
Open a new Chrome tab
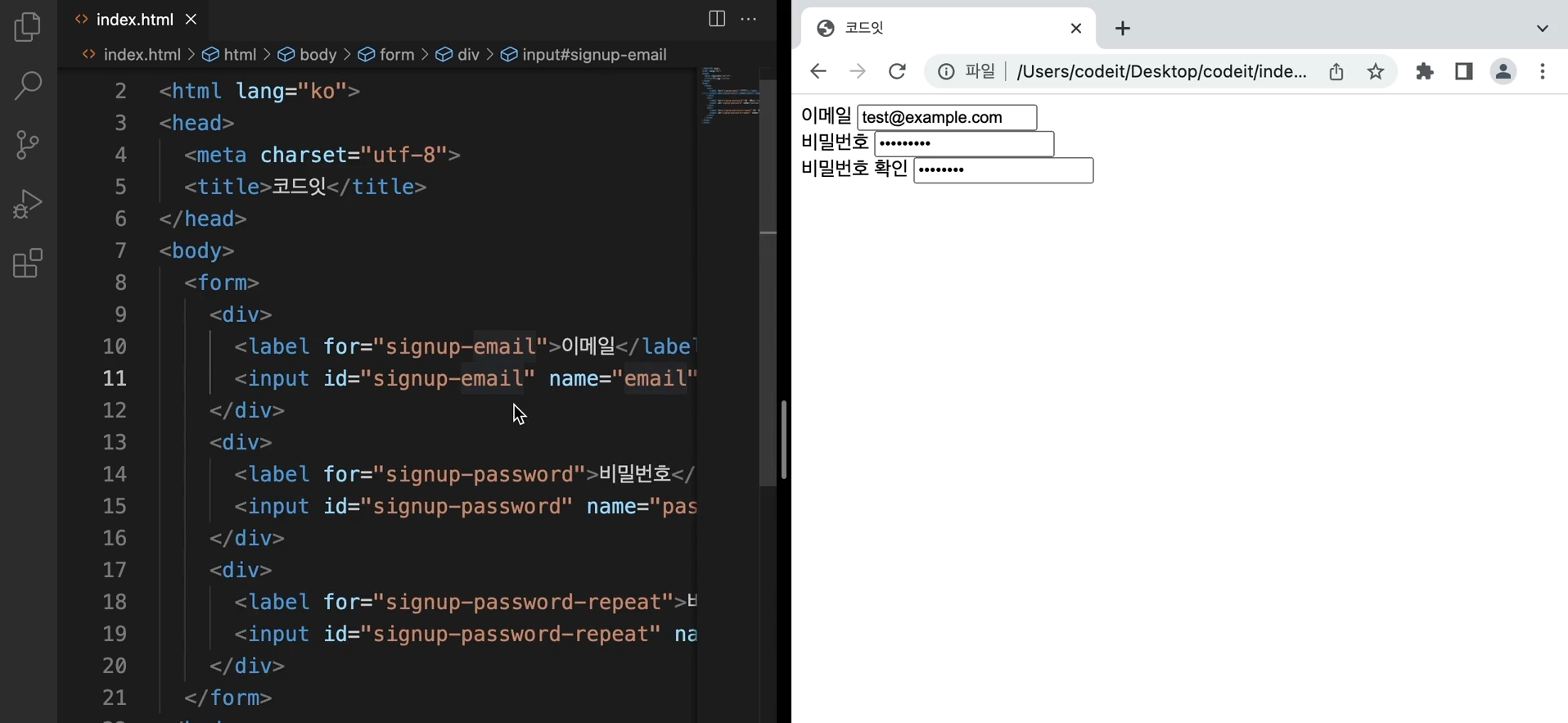click(x=1123, y=28)
